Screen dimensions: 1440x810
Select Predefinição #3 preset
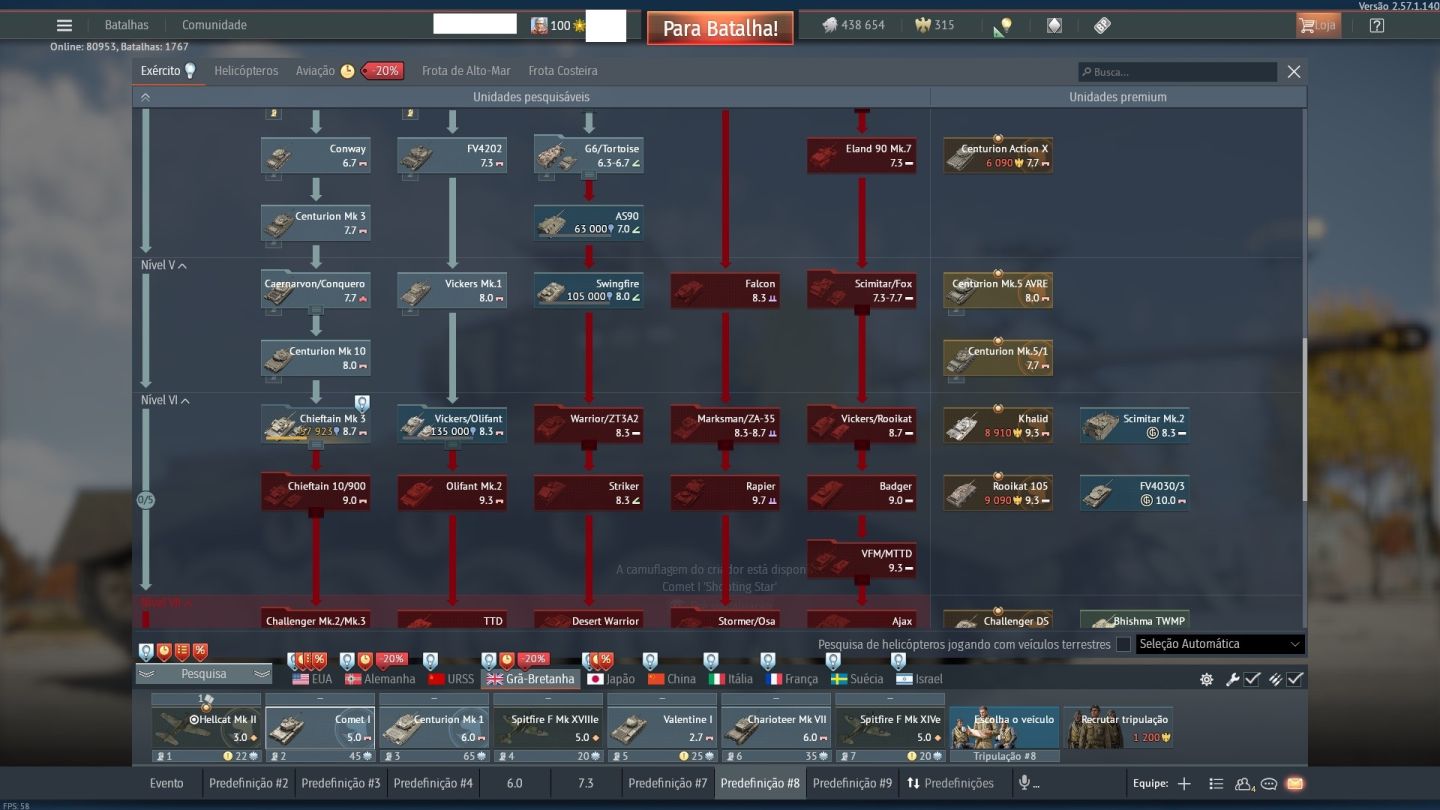click(x=341, y=783)
